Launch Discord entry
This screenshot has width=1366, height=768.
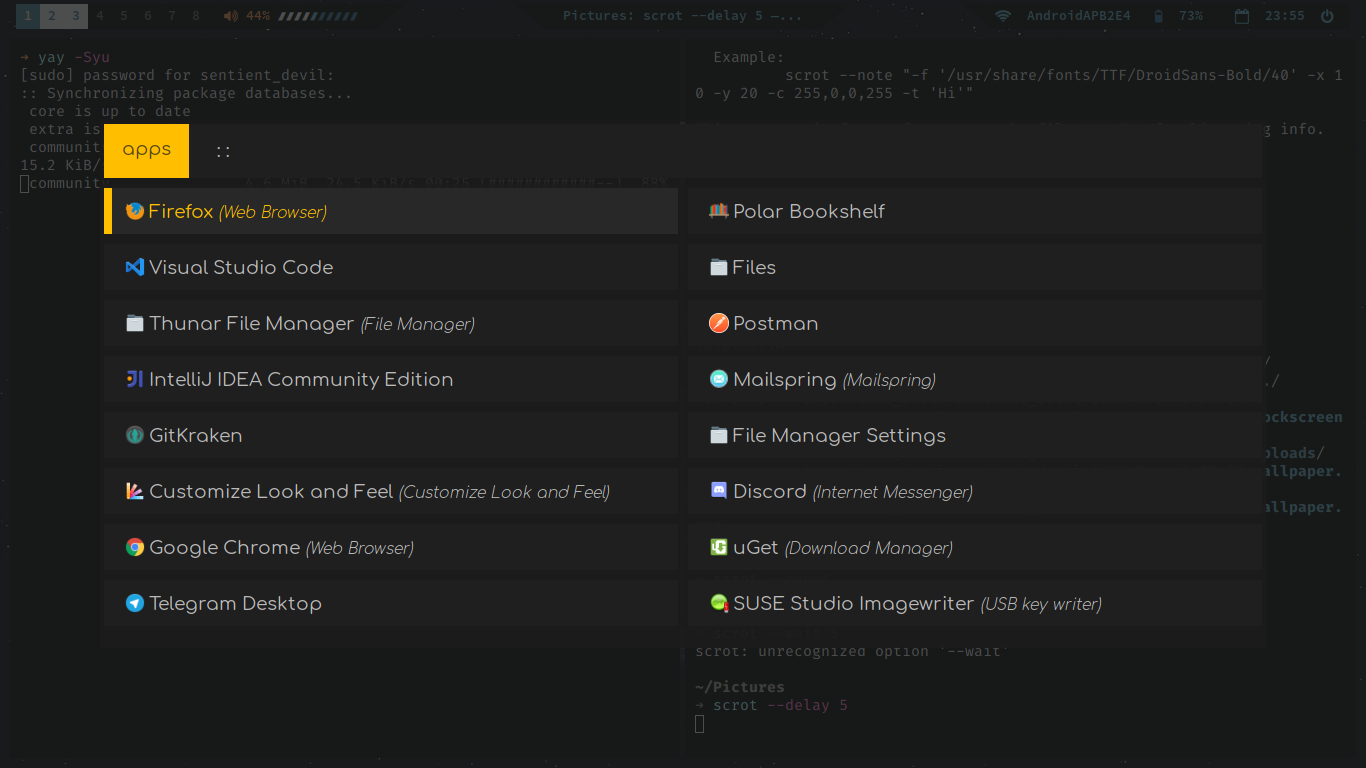pyautogui.click(x=975, y=491)
